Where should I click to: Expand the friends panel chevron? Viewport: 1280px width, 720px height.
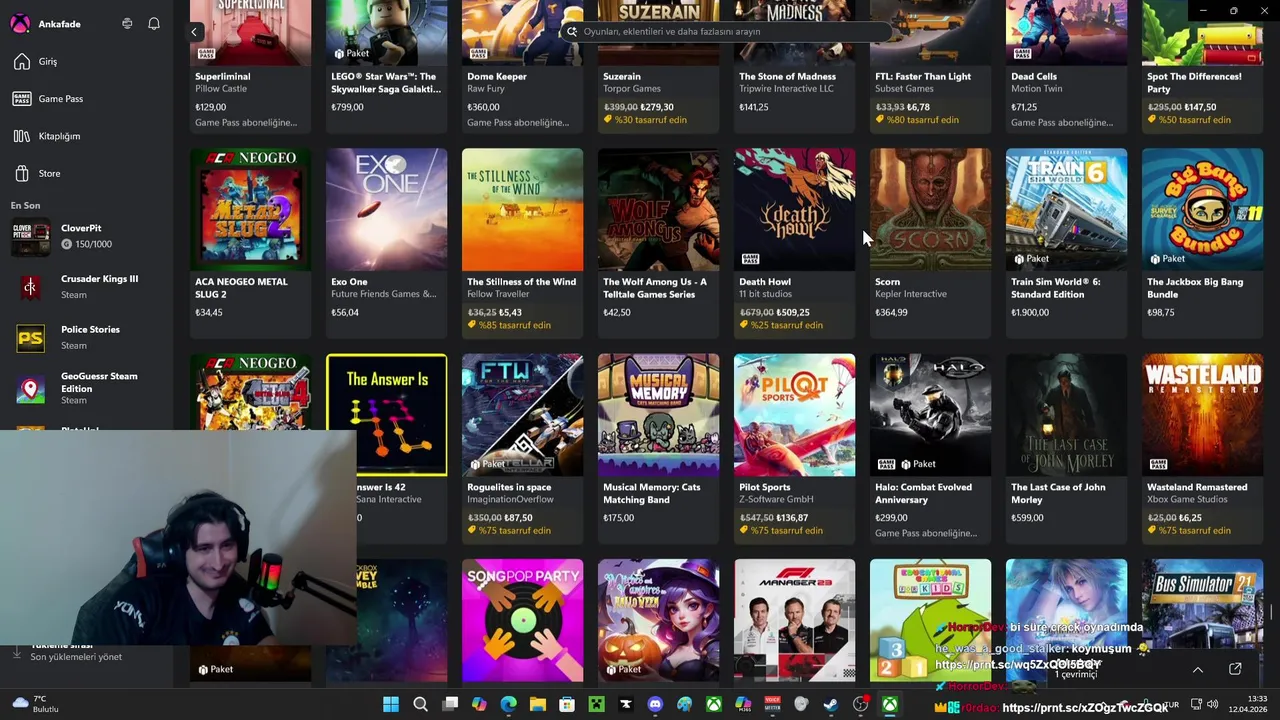(x=1198, y=669)
